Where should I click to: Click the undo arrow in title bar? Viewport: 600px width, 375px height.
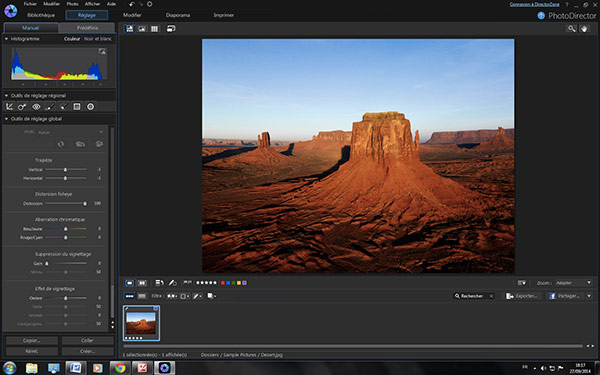(132, 4)
